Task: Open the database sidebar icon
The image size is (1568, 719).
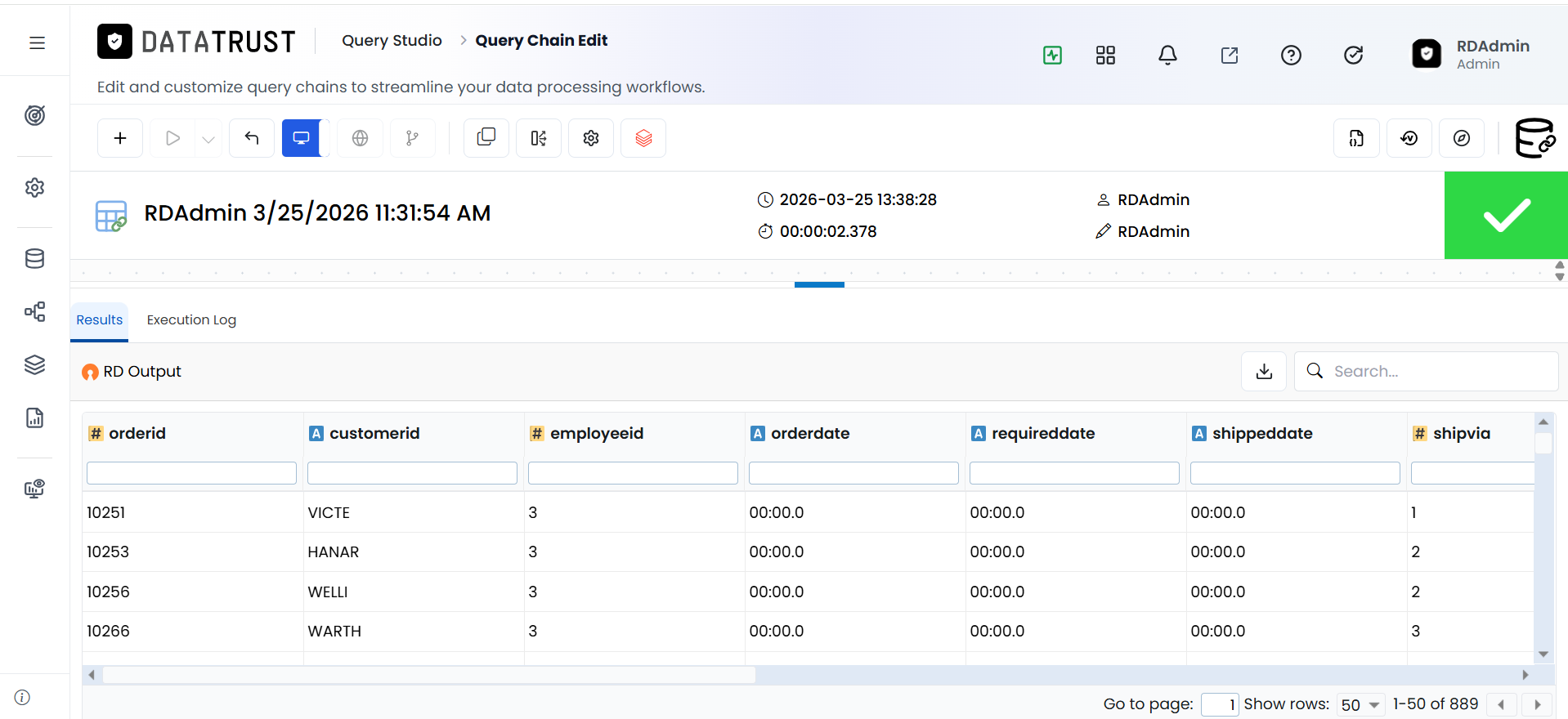Action: [x=34, y=258]
